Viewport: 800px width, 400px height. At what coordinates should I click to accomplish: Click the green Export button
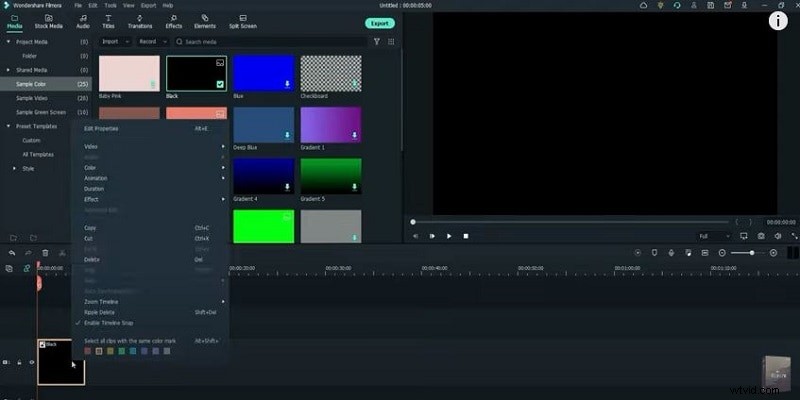click(380, 23)
